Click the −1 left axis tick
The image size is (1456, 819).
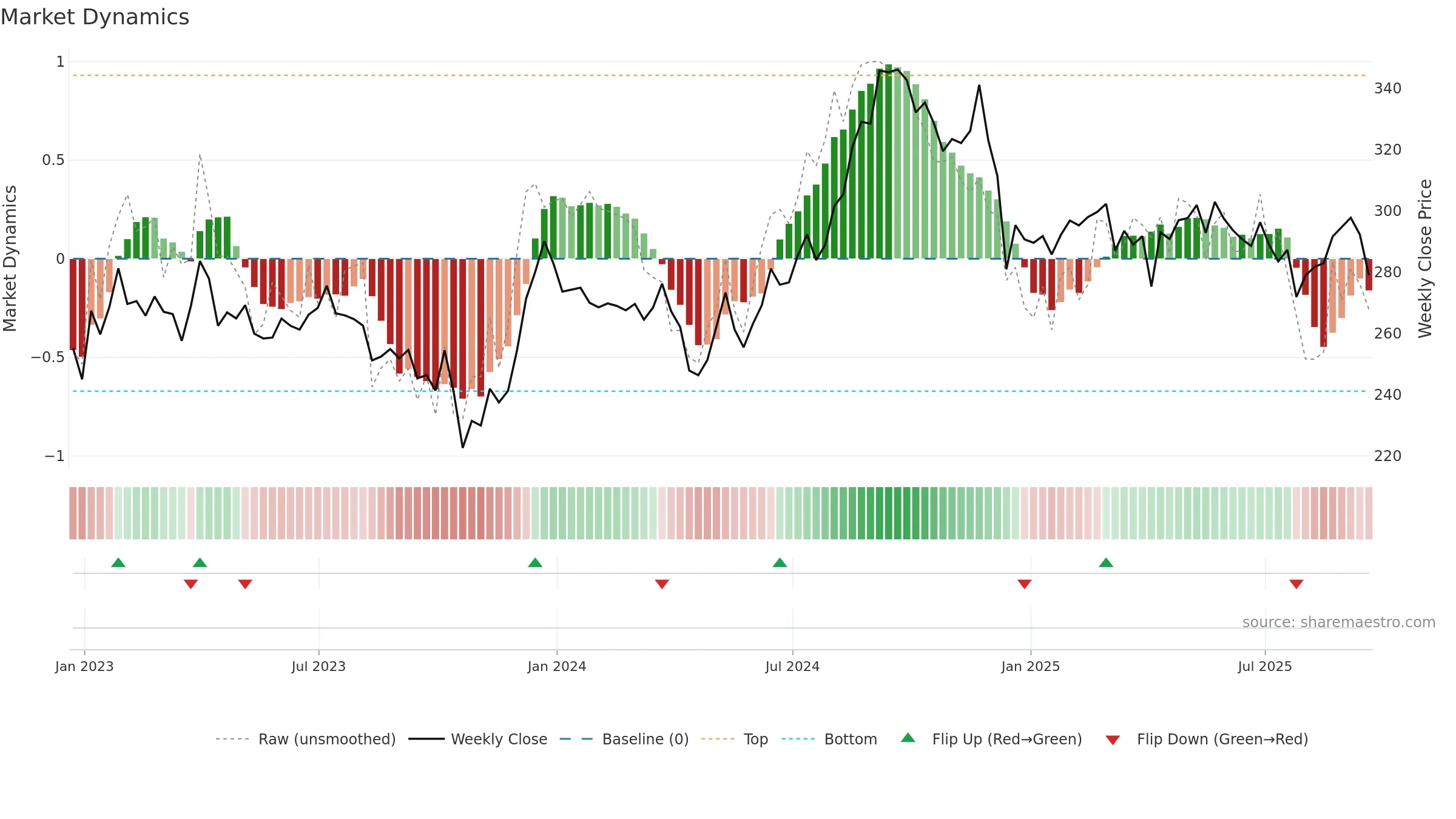(55, 456)
